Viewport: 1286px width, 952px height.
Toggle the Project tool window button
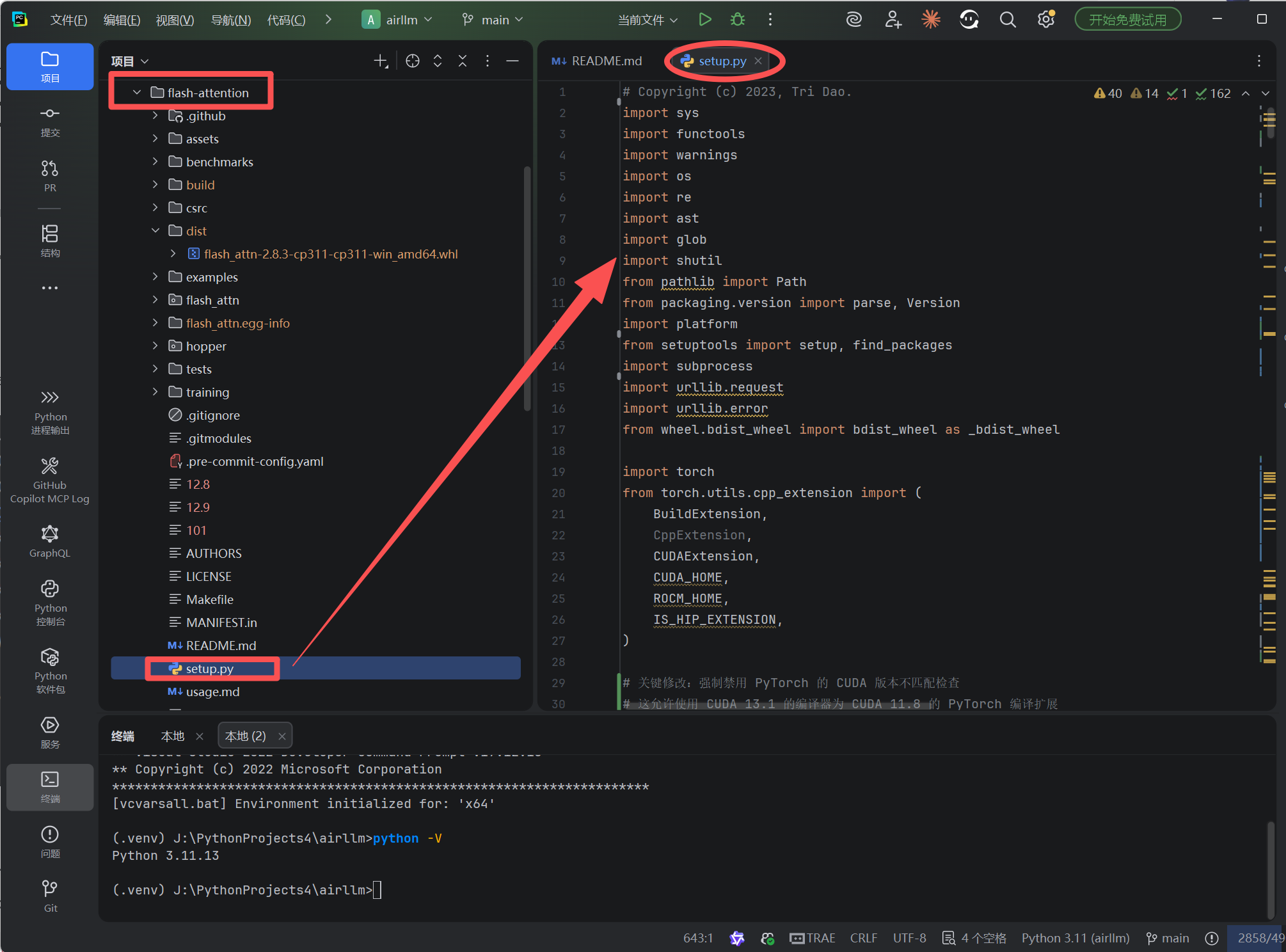coord(50,67)
